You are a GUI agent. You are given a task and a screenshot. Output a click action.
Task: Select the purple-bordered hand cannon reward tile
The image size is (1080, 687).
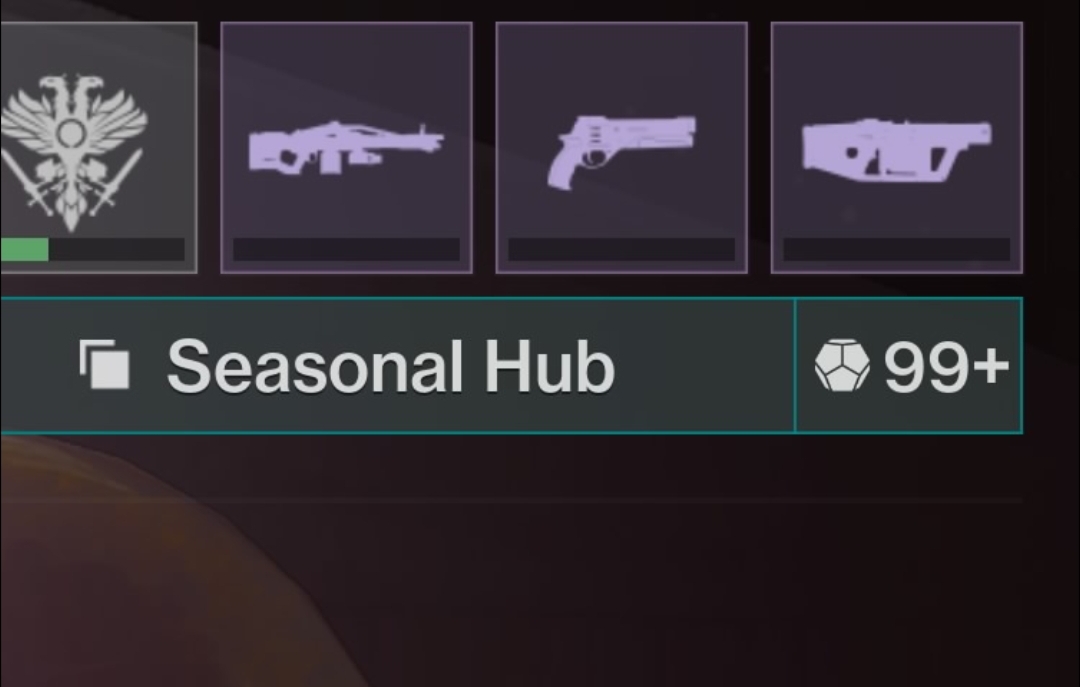[622, 147]
